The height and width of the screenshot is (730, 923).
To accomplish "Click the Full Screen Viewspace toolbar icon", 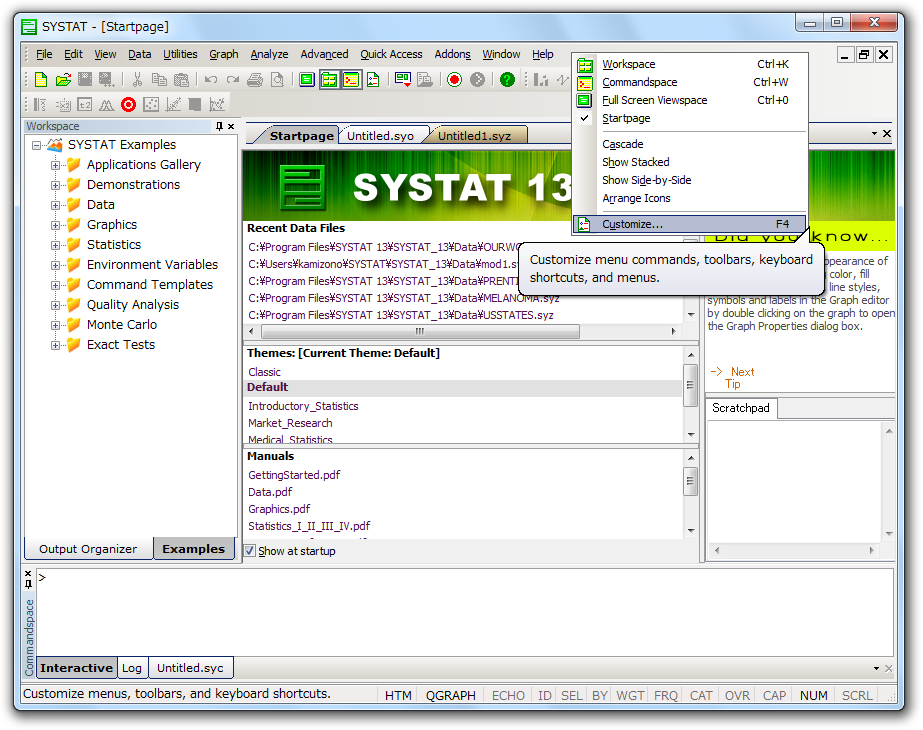I will [x=307, y=79].
